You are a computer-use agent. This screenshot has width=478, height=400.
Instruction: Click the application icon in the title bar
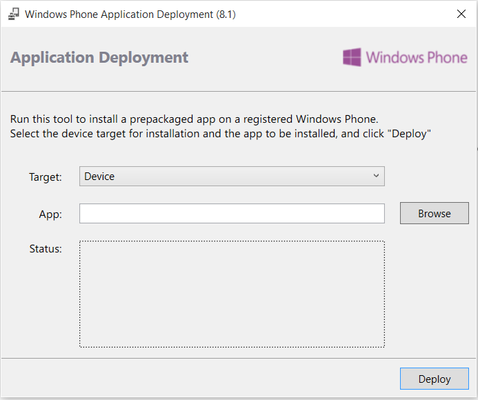tap(14, 14)
